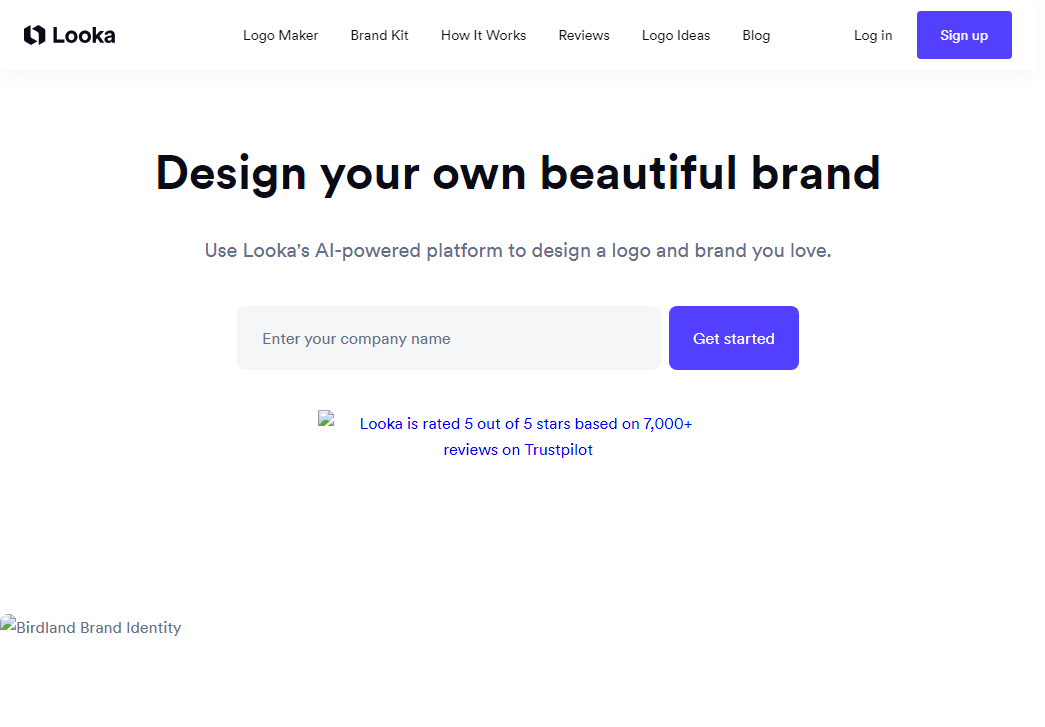This screenshot has width=1045, height=727.
Task: Click the Sign up button
Action: pos(964,35)
